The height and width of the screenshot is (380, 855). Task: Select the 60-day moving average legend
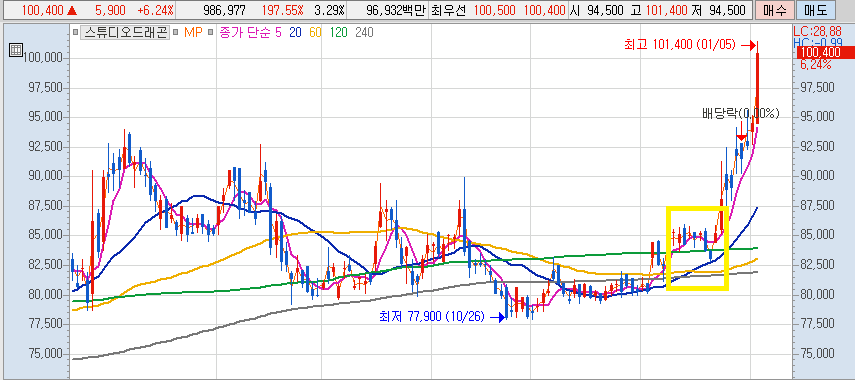315,33
